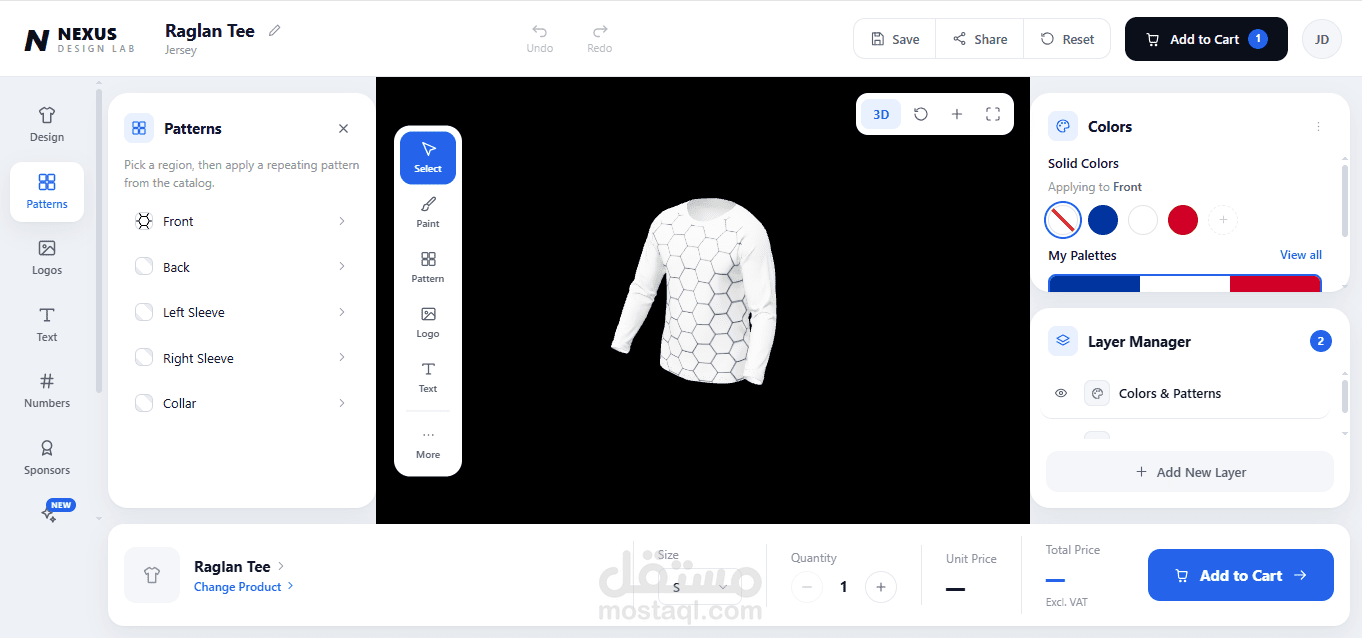
Task: Expand the Back region chevron
Action: coord(342,266)
